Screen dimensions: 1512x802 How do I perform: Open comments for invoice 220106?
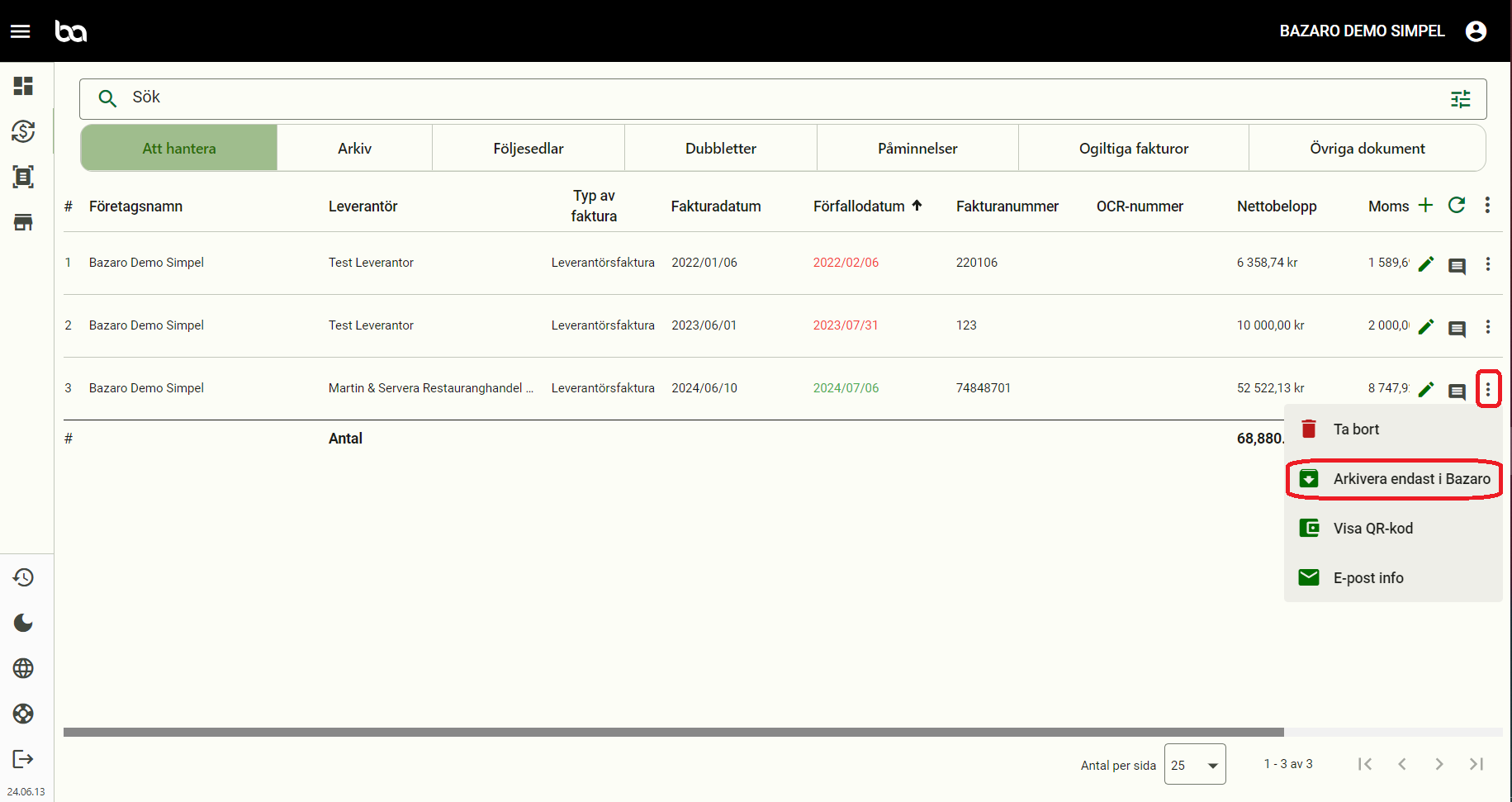[1457, 266]
